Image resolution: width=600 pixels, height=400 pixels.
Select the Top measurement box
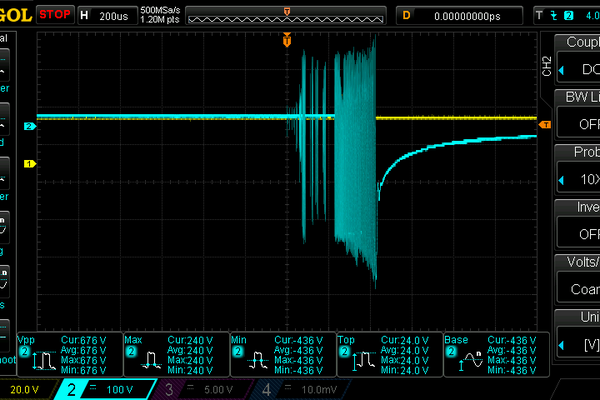[390, 355]
